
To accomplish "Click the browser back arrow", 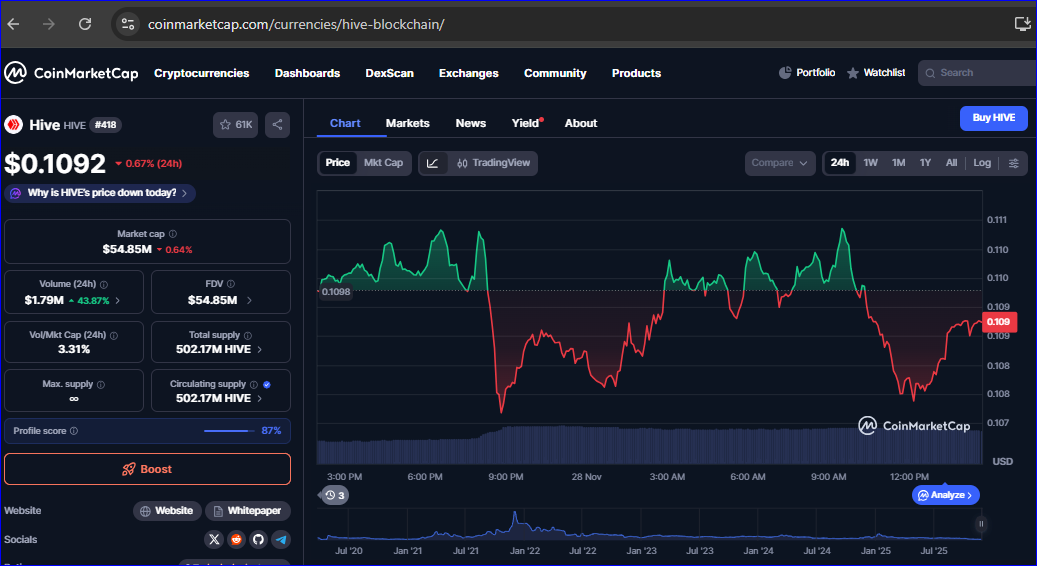I will point(13,24).
